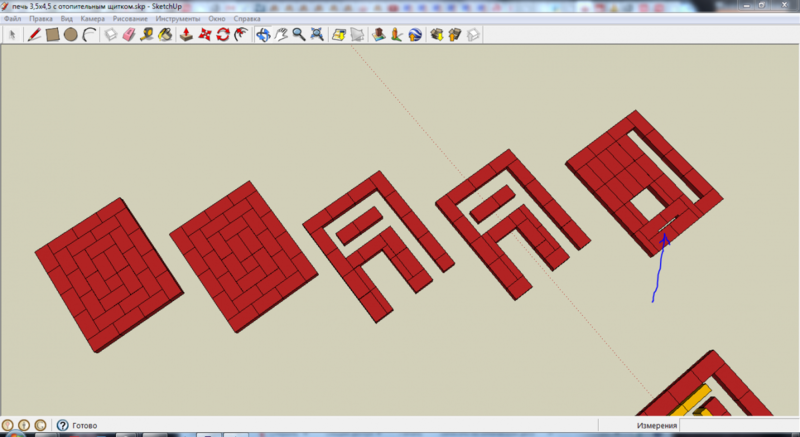
Task: Activate the Rotate tool
Action: point(223,35)
